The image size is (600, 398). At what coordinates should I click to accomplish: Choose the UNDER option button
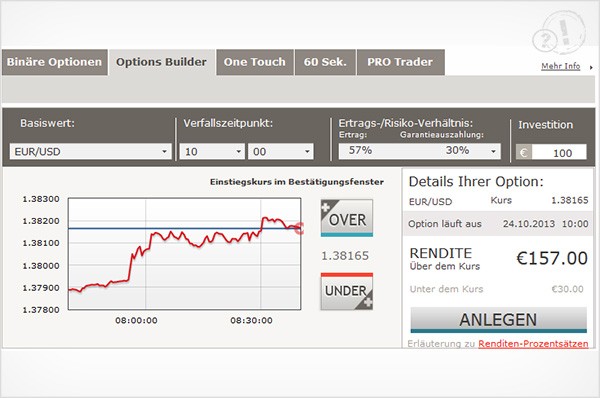(347, 291)
